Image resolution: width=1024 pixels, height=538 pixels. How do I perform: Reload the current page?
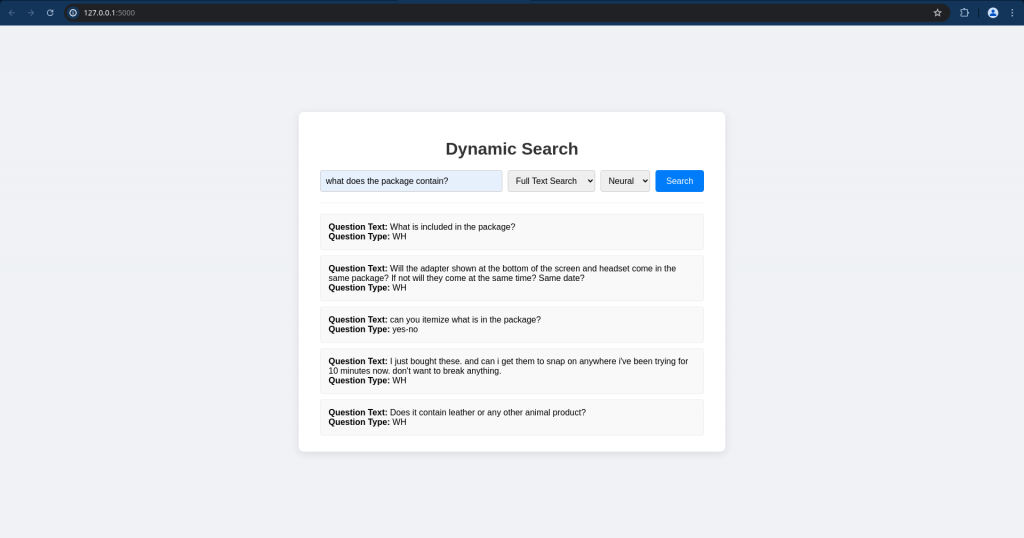(50, 13)
